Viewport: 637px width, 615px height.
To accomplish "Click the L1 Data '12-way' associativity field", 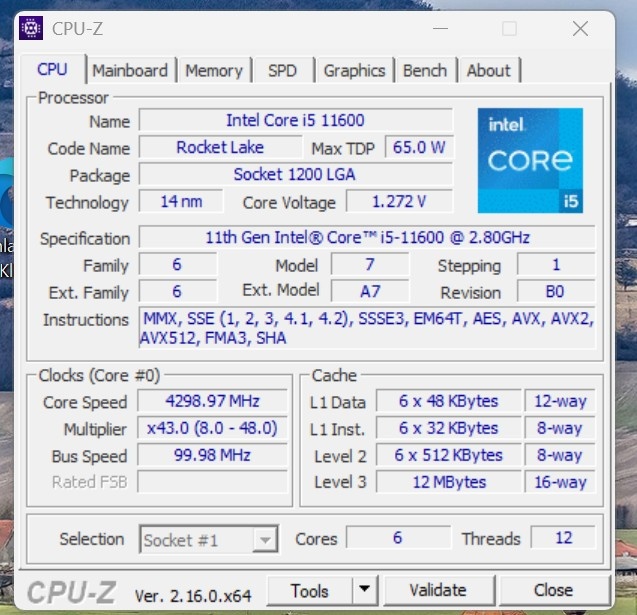I will (560, 401).
